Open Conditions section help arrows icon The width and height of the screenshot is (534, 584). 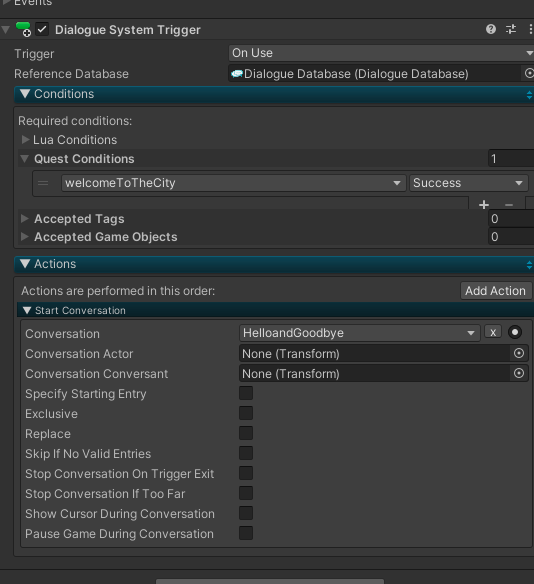pos(529,95)
